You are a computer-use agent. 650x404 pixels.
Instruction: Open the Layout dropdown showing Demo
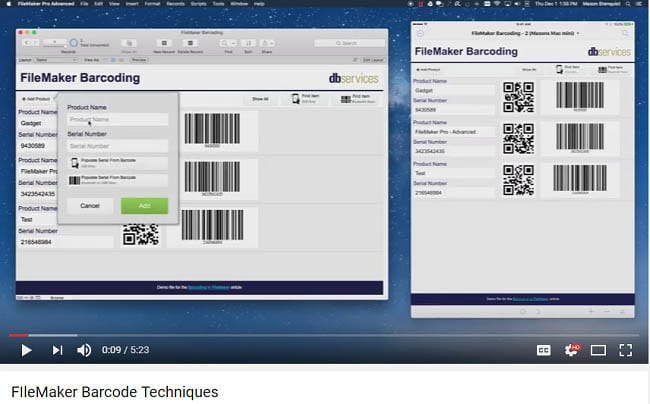[x=56, y=60]
